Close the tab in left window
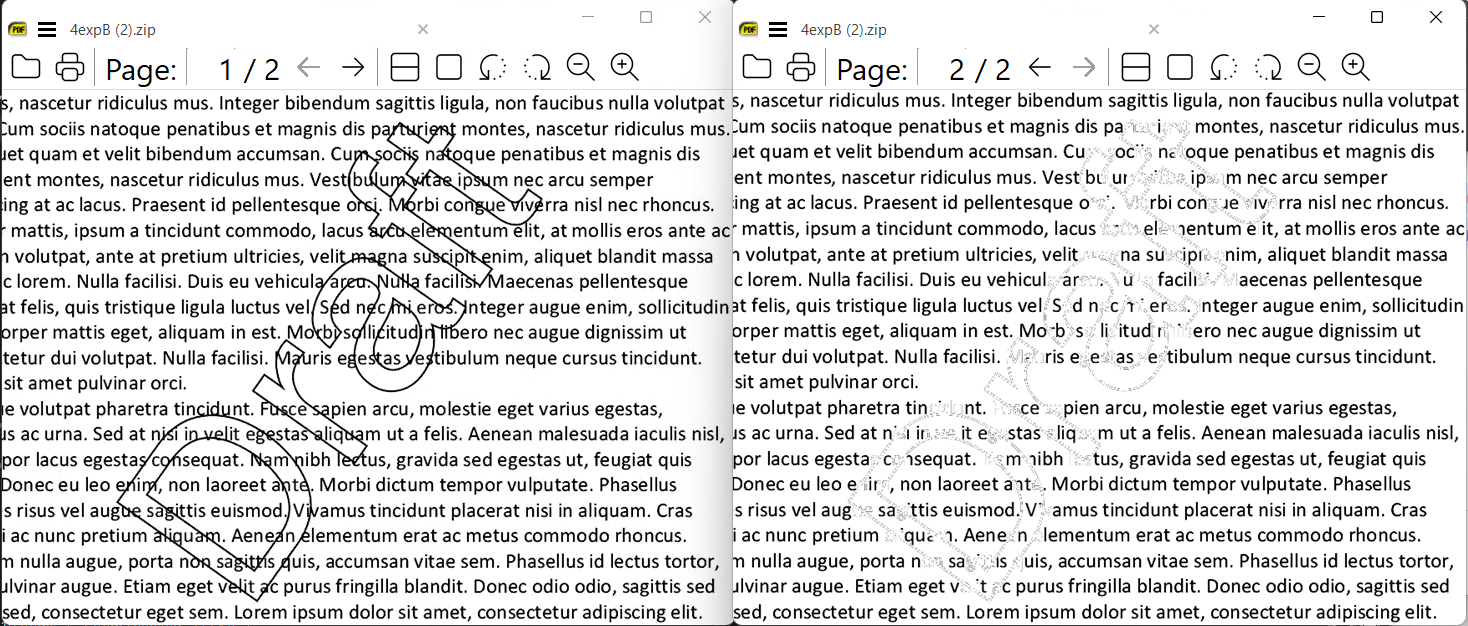 pyautogui.click(x=423, y=30)
